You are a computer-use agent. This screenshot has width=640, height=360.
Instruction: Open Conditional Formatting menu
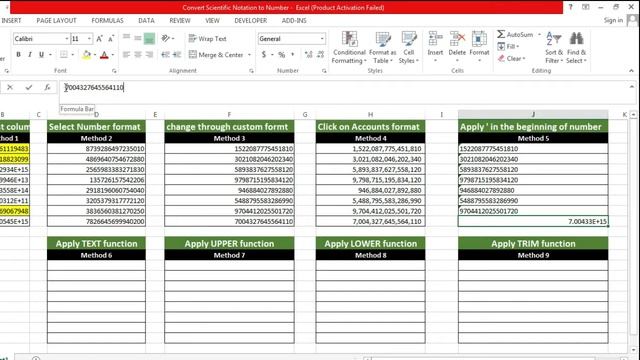tap(349, 47)
